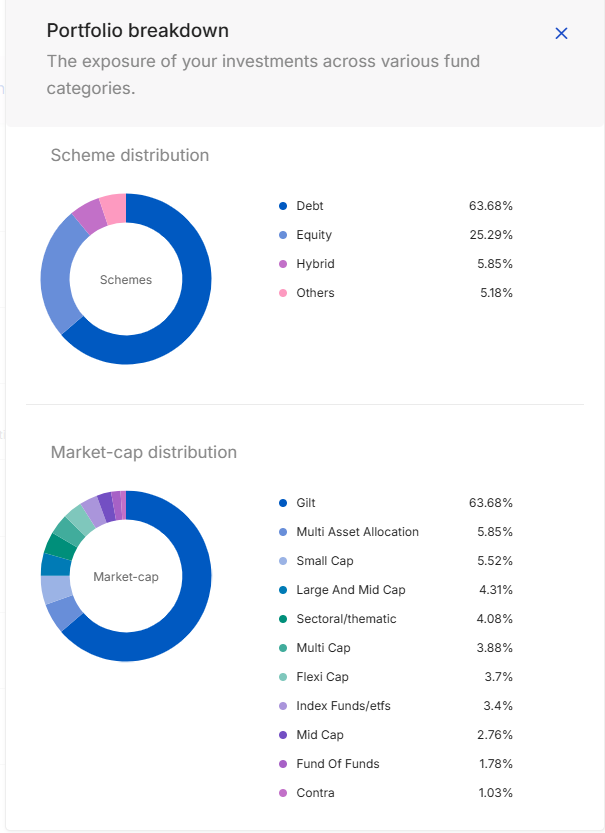
Task: Click the Mid Cap legend color dot
Action: [283, 735]
